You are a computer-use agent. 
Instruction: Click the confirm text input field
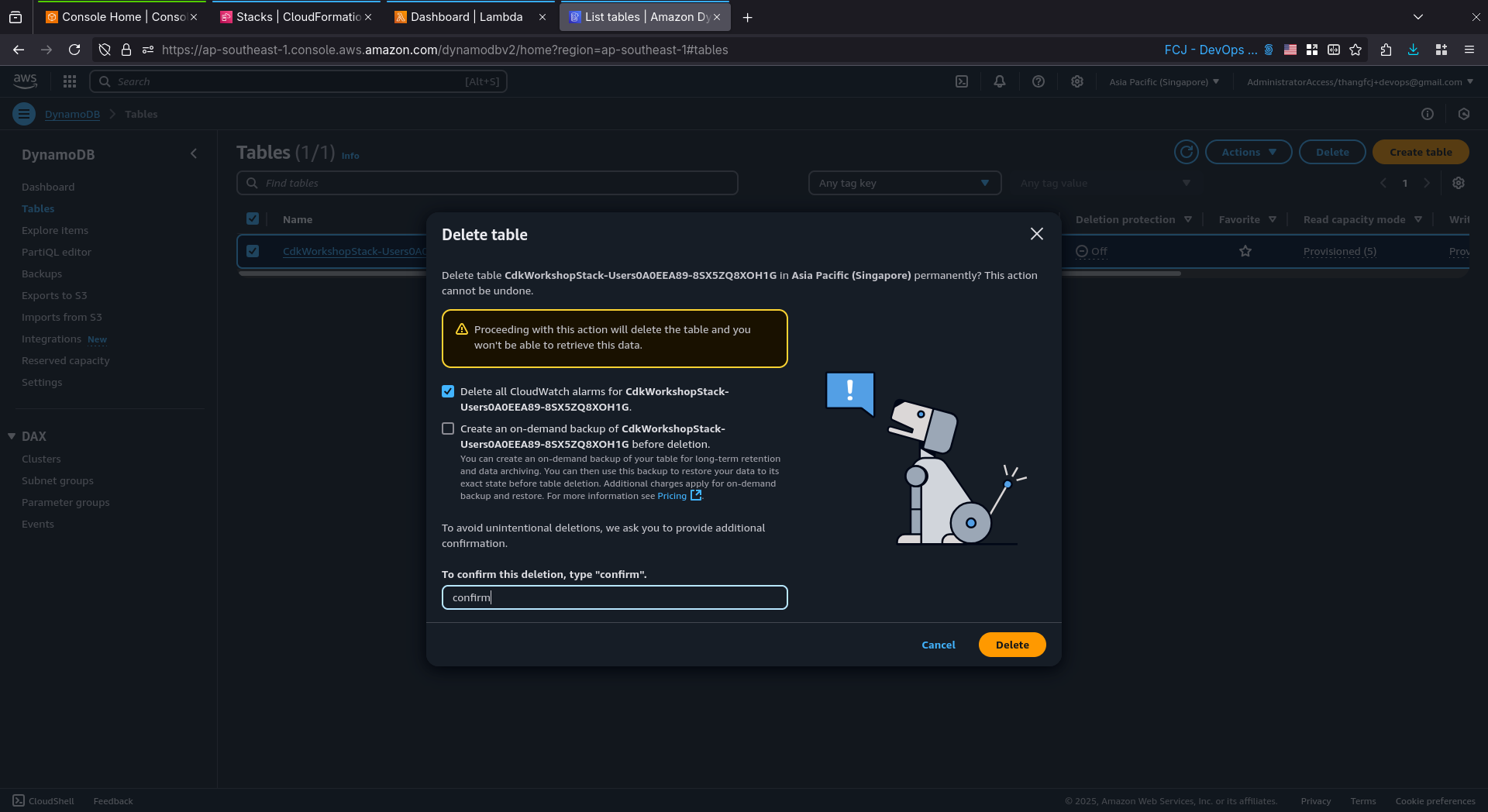[615, 597]
